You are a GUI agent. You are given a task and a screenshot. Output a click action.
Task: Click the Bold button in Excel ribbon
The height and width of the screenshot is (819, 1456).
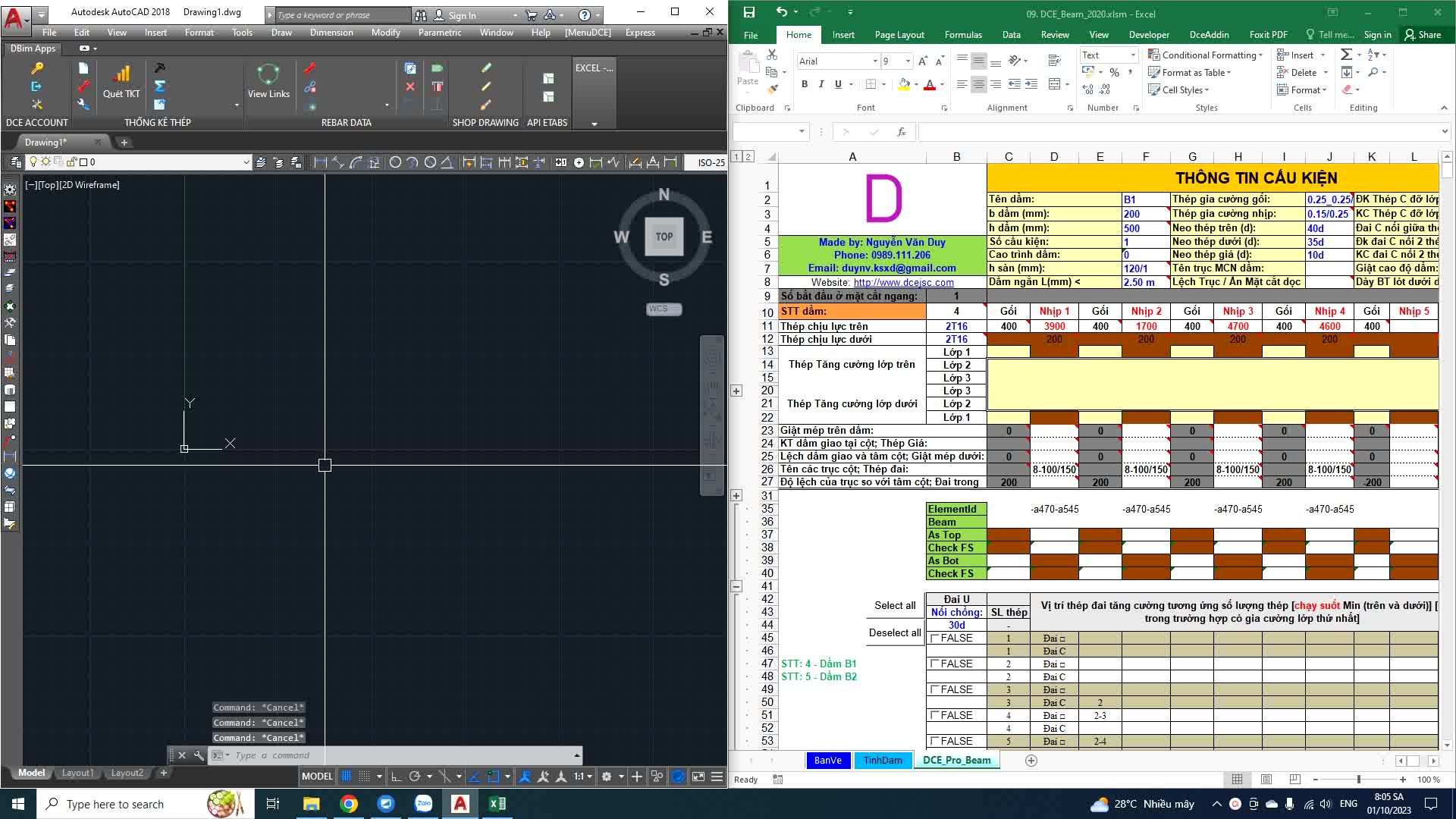click(x=805, y=84)
